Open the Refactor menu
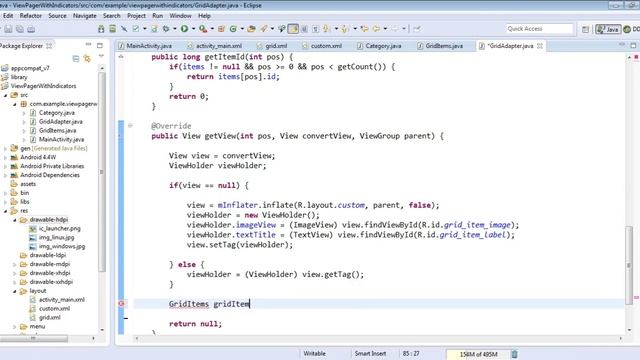This screenshot has width=640, height=360. pyautogui.click(x=31, y=16)
